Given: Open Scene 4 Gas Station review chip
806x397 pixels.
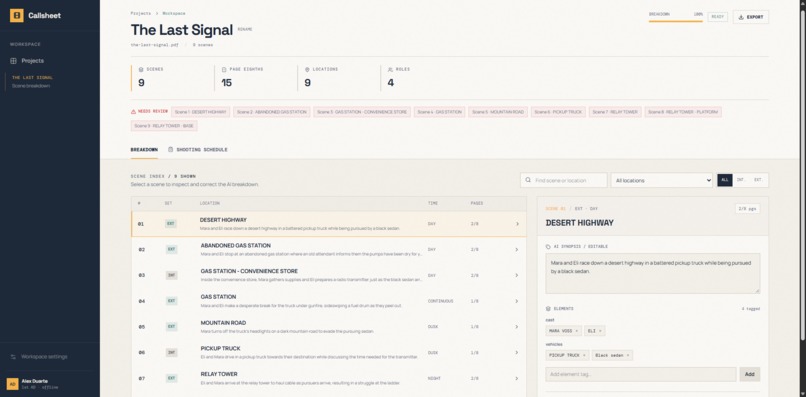Looking at the screenshot, I should click(x=439, y=112).
